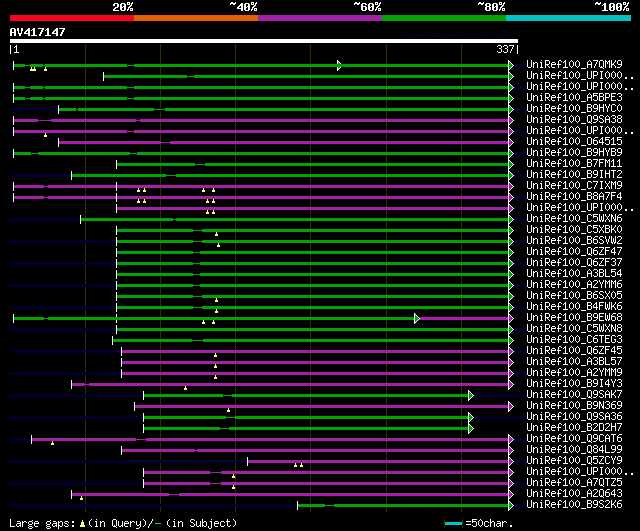
Task: Click the purple Q5ZCY9 alignment bar
Action: pos(378,462)
